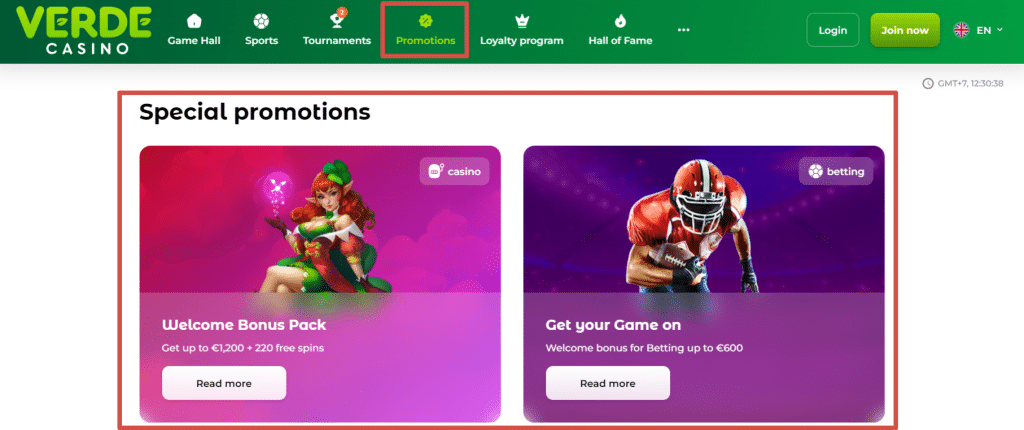Click the UK flag language icon
This screenshot has height=430, width=1024.
click(961, 30)
